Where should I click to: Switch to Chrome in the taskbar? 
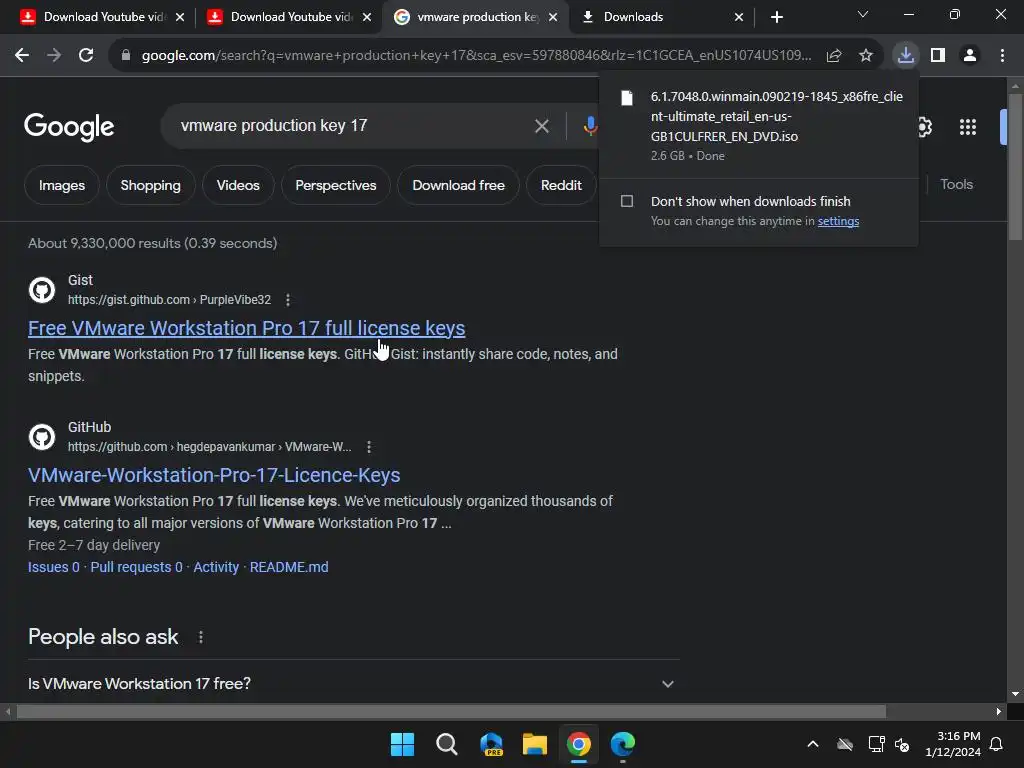click(x=579, y=744)
